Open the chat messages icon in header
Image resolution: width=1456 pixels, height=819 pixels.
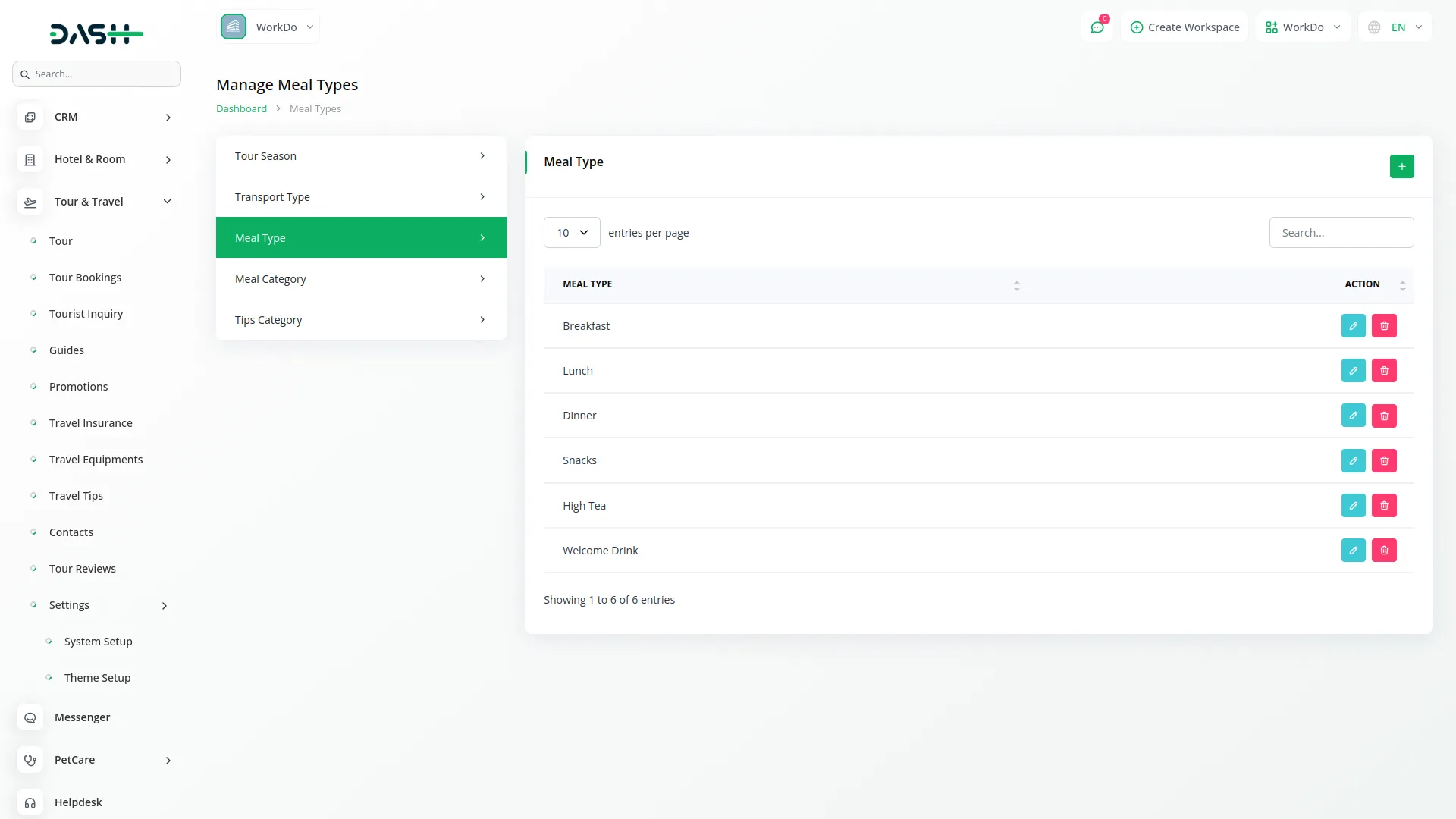pyautogui.click(x=1097, y=27)
